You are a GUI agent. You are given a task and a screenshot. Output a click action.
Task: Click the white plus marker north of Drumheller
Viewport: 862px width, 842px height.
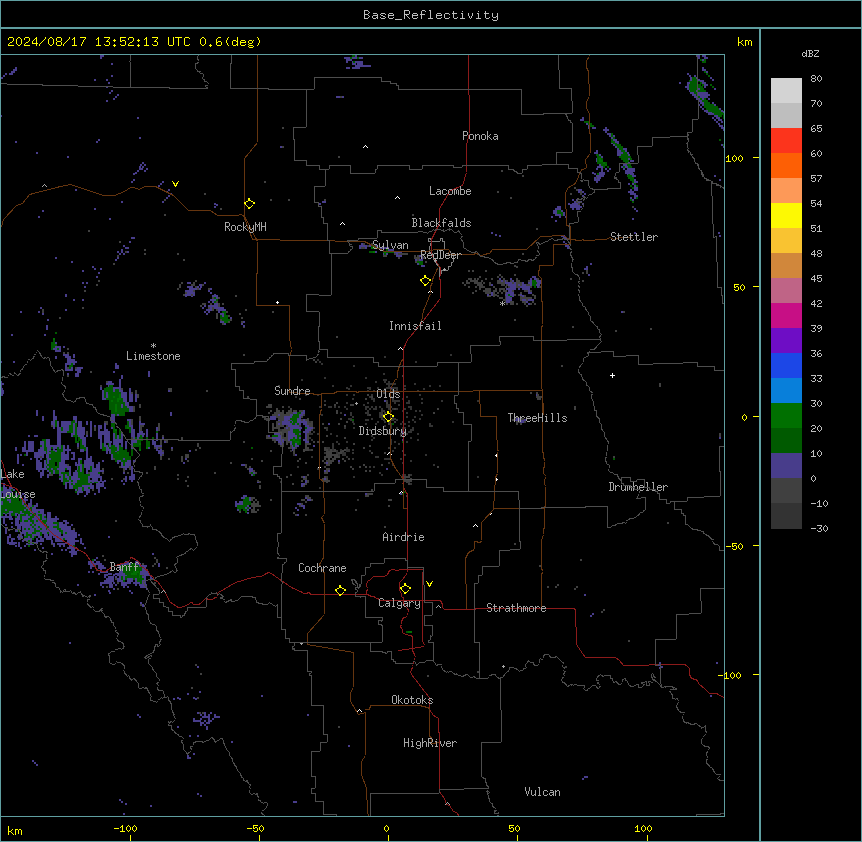(612, 375)
